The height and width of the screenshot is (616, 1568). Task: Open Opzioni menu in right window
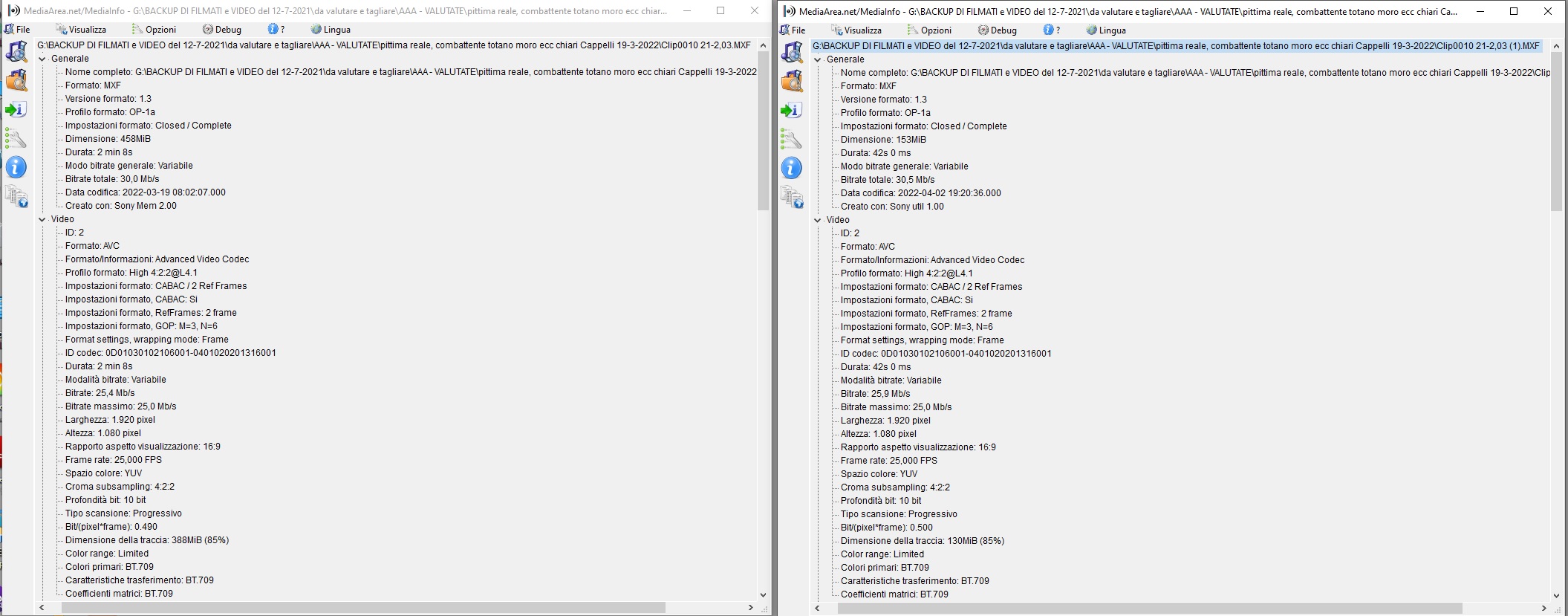(x=930, y=30)
